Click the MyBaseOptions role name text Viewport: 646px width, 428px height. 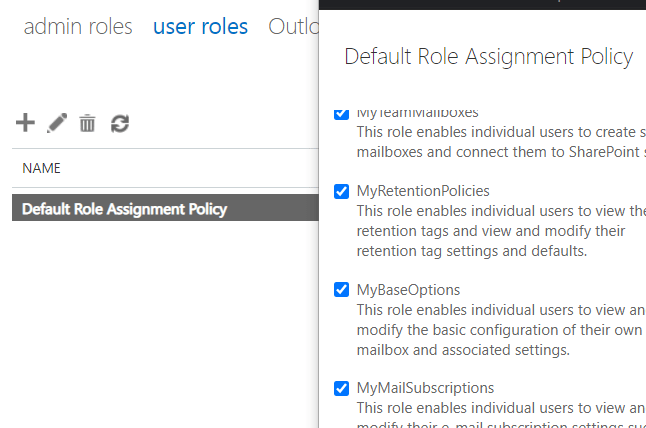(408, 290)
